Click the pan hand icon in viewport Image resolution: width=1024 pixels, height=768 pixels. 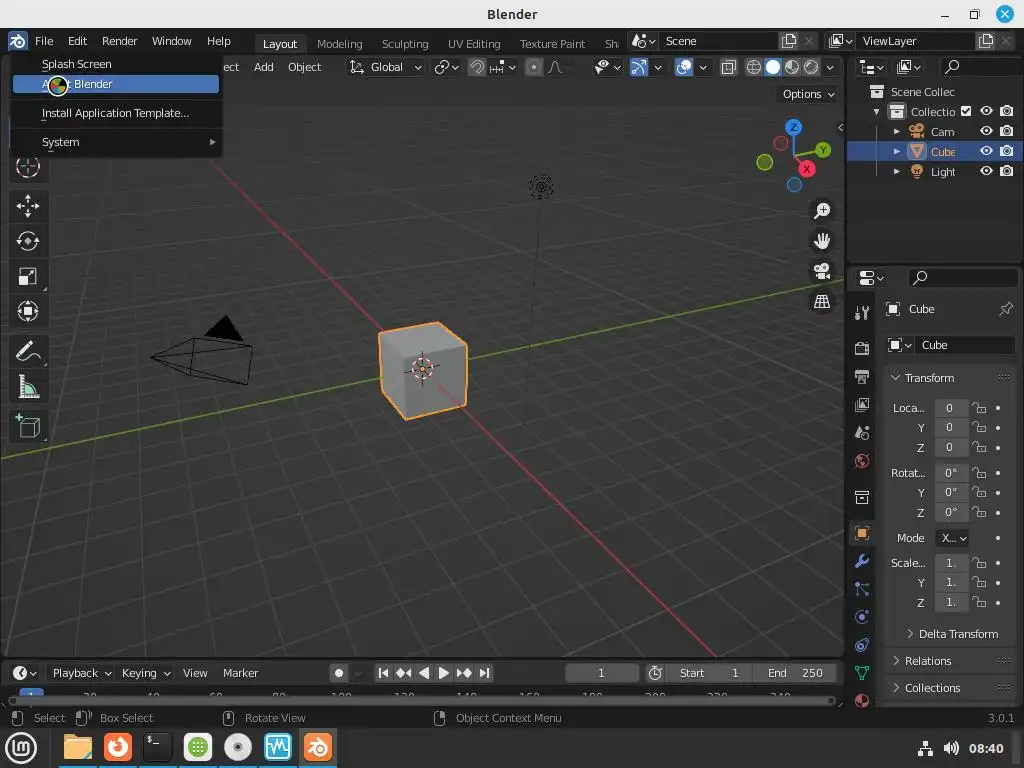822,241
